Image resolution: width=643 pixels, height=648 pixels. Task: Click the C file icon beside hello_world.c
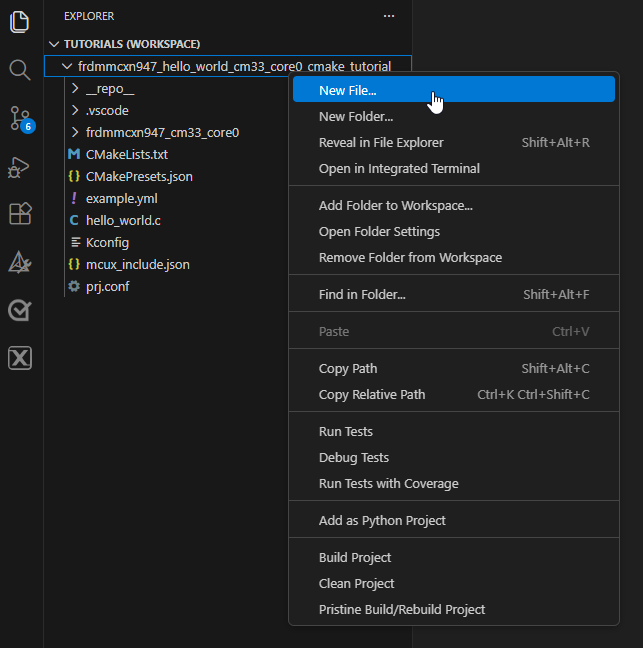coord(74,220)
